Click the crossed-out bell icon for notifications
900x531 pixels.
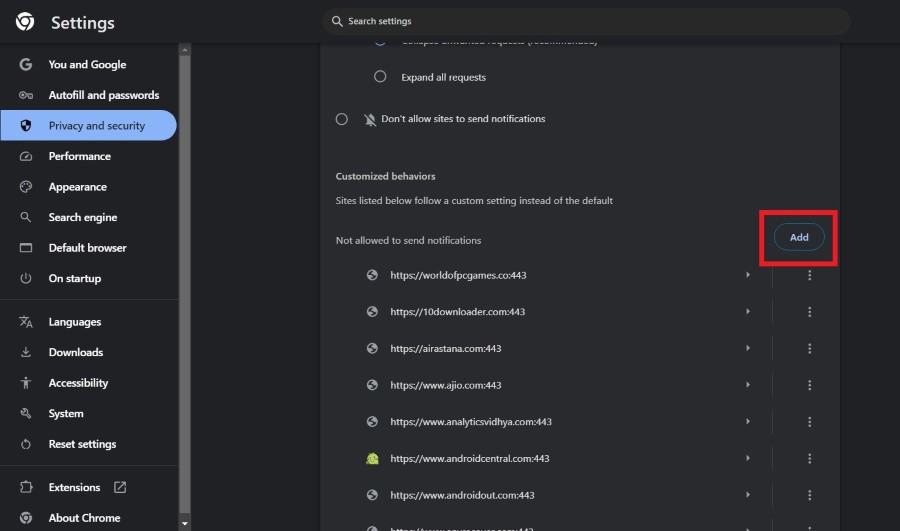point(370,119)
